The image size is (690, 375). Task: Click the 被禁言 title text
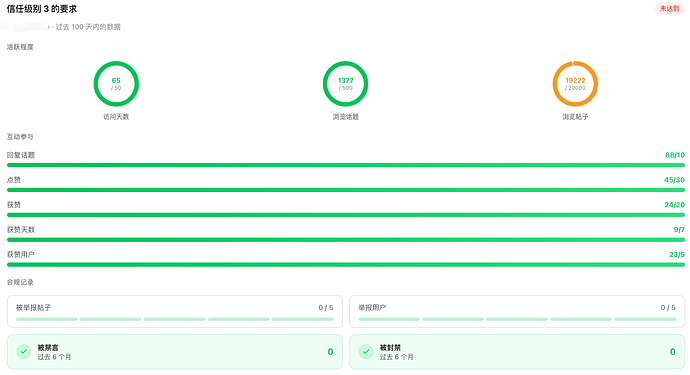(48, 347)
